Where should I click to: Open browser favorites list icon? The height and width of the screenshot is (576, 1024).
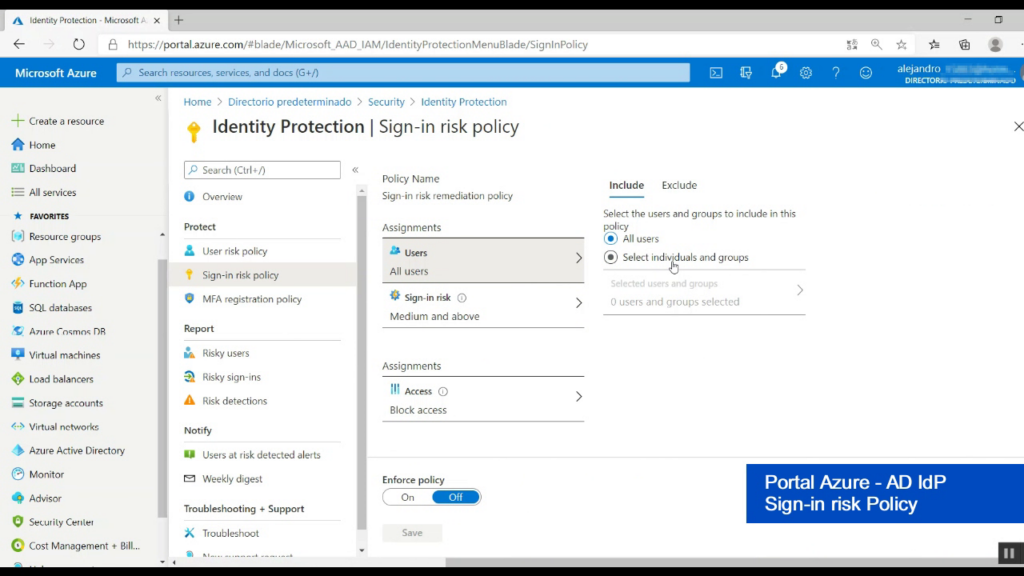coord(935,44)
